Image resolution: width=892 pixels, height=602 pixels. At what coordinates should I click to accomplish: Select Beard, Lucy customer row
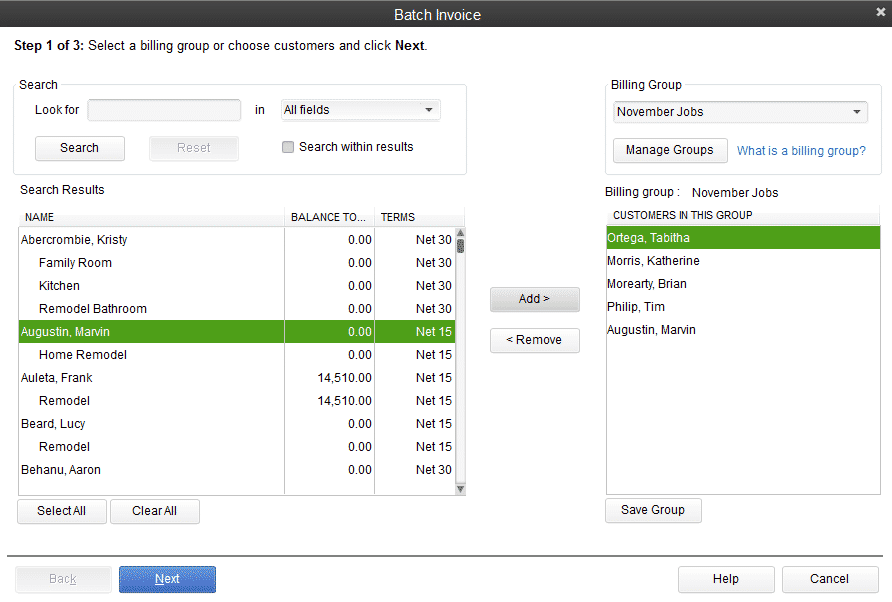237,424
